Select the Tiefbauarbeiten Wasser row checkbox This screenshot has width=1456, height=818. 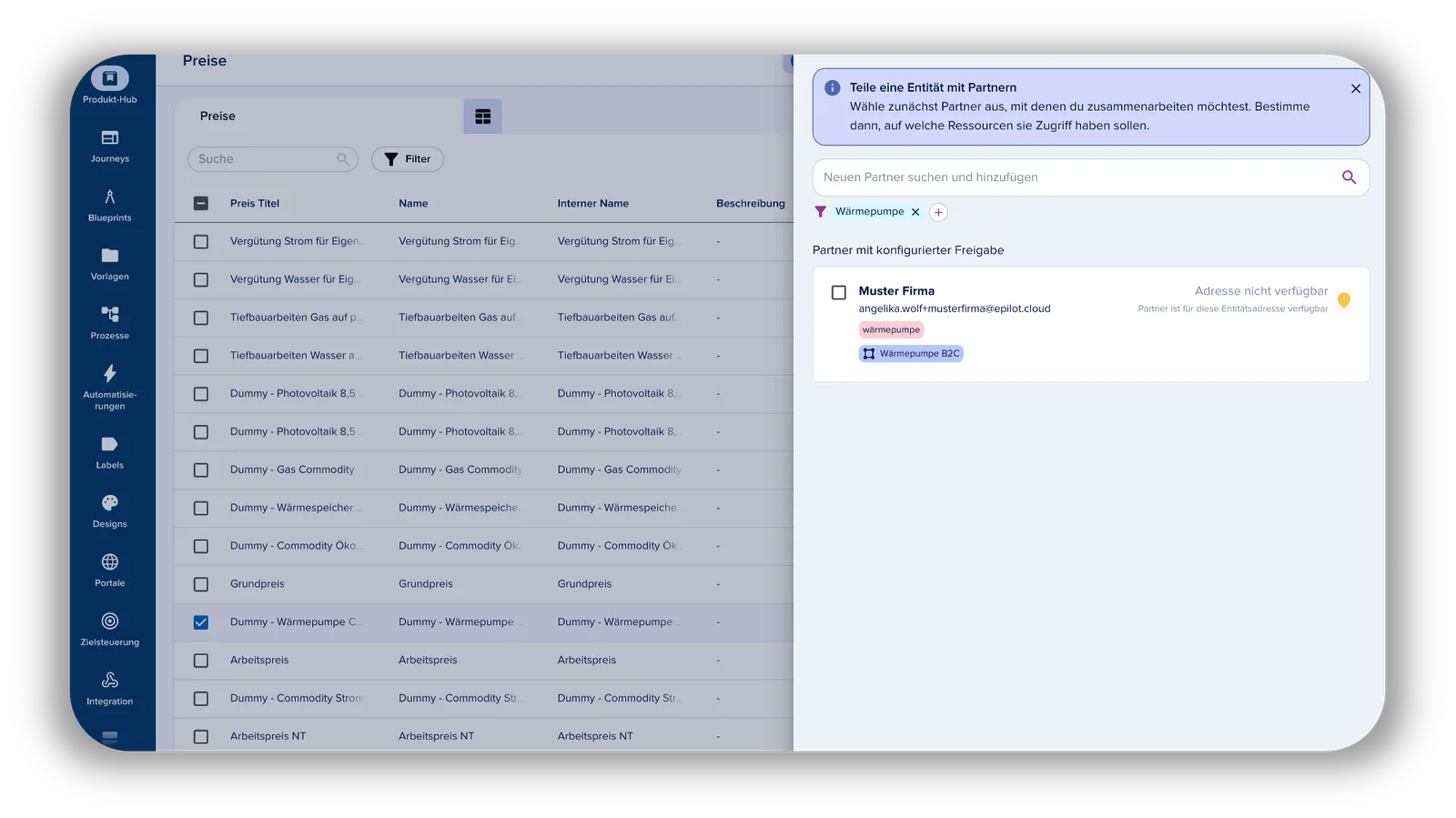201,356
